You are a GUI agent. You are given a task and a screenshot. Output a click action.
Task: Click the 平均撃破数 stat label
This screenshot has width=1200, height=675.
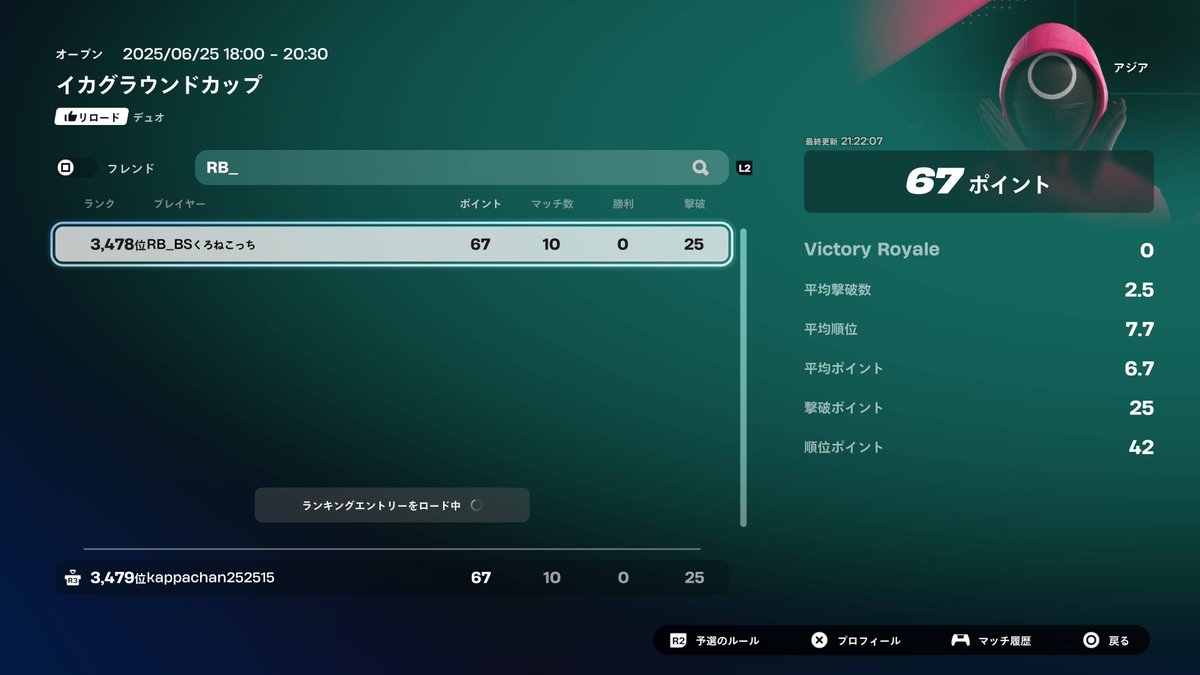[837, 290]
